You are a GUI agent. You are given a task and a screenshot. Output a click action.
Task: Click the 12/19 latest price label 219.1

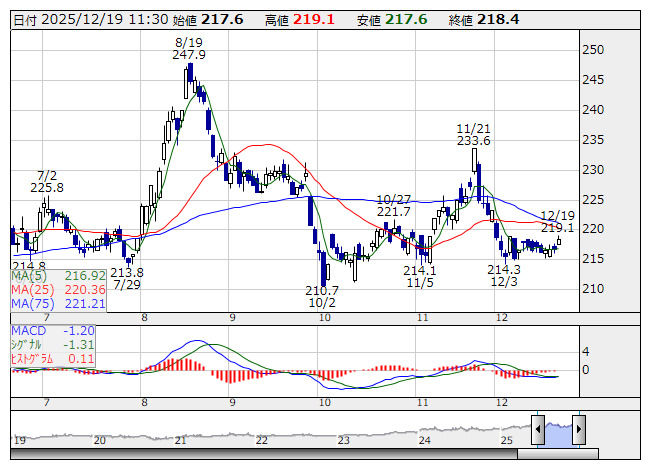[557, 228]
